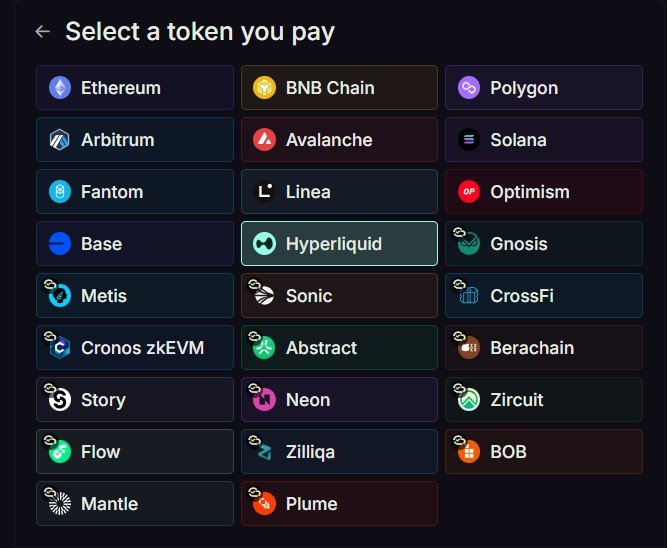Select Gnosis chain option
The image size is (667, 548).
[544, 243]
